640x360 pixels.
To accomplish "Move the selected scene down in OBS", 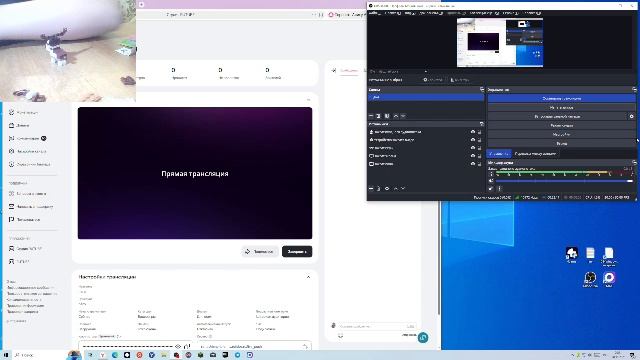I will coord(403,116).
